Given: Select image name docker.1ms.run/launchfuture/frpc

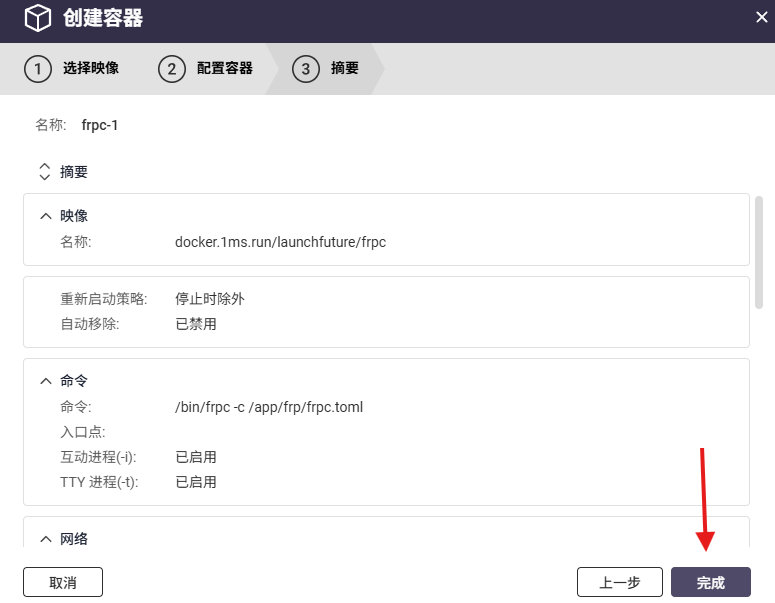Looking at the screenshot, I should [x=280, y=242].
